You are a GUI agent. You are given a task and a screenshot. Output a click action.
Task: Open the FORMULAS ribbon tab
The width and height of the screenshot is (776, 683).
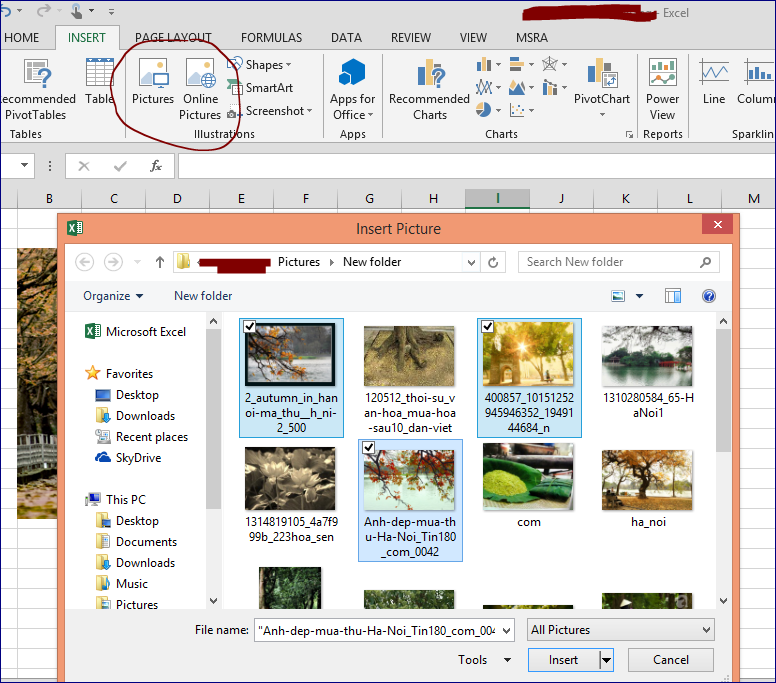271,38
